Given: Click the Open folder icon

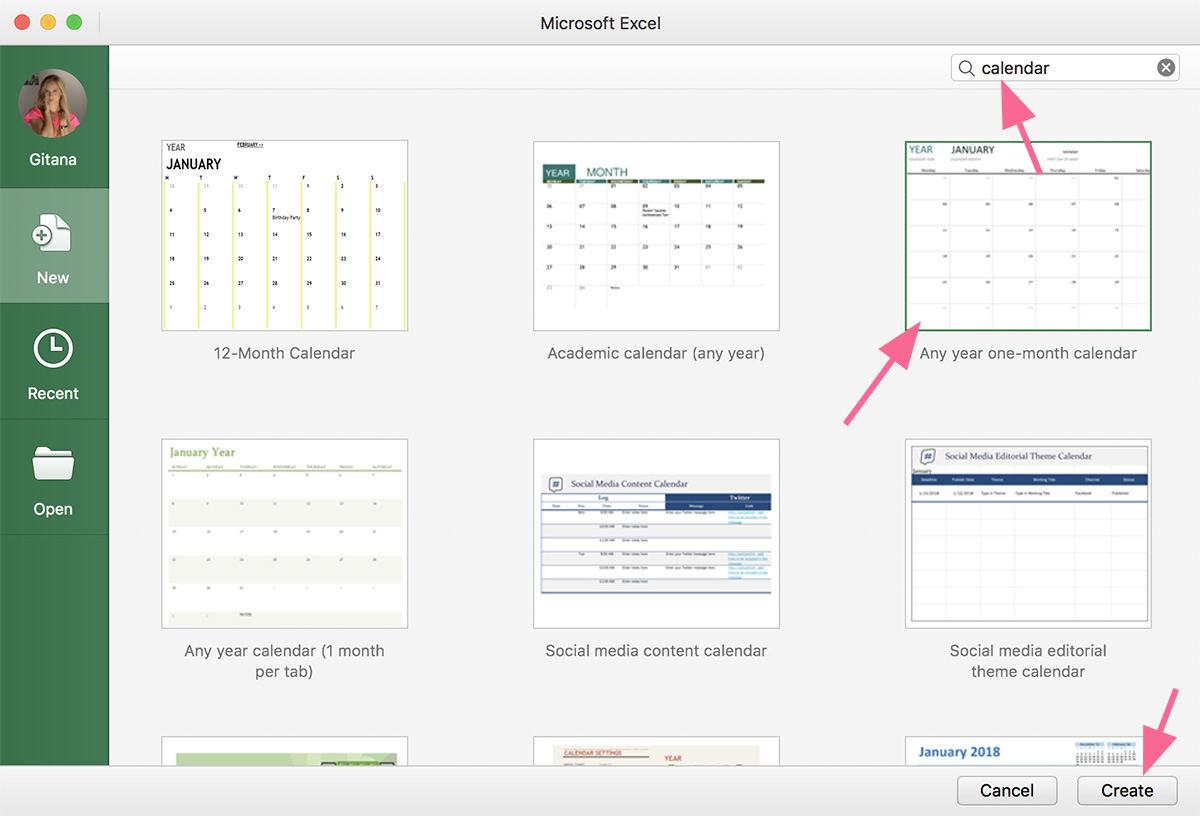Looking at the screenshot, I should [53, 464].
